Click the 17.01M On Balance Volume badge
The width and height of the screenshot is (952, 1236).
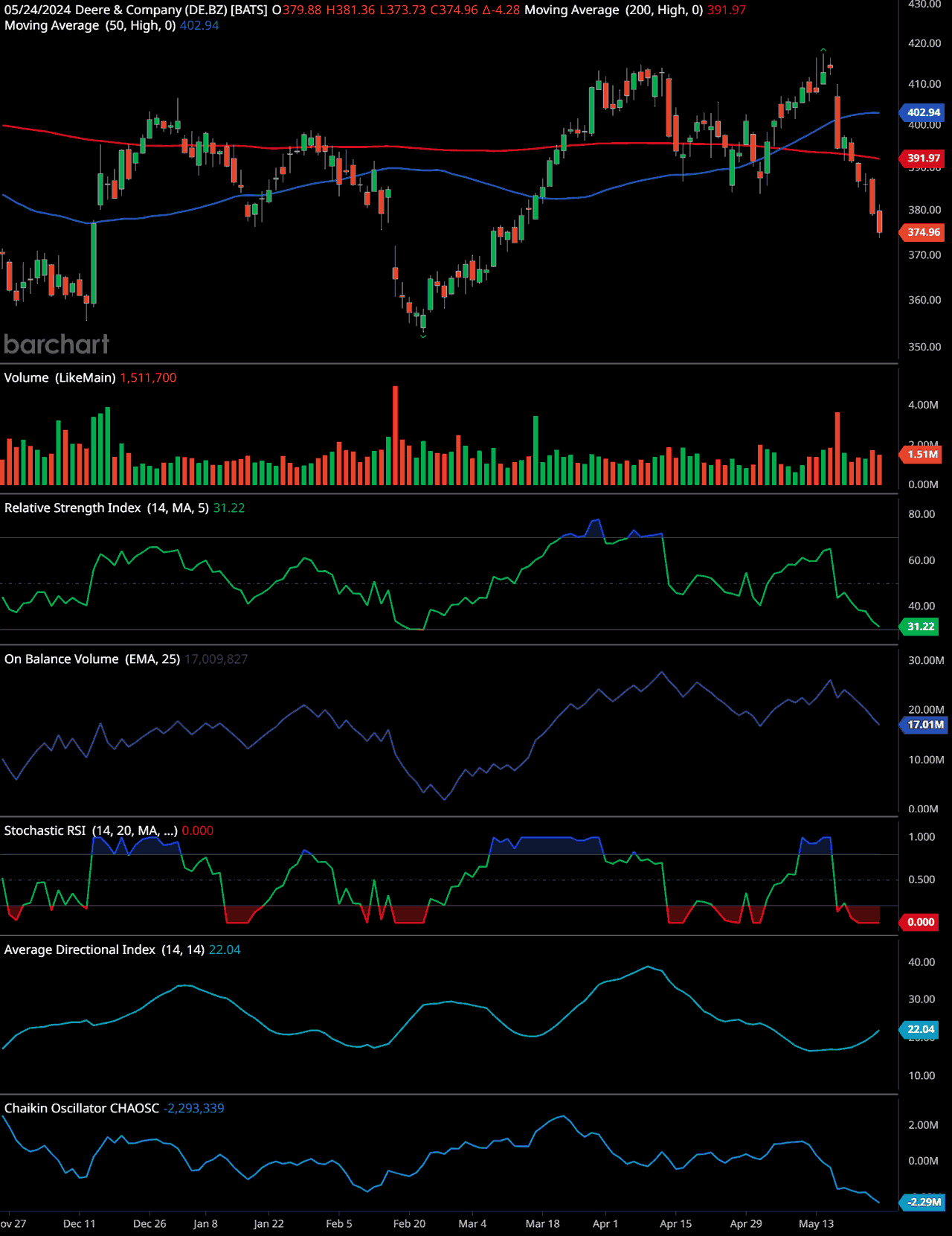(924, 724)
